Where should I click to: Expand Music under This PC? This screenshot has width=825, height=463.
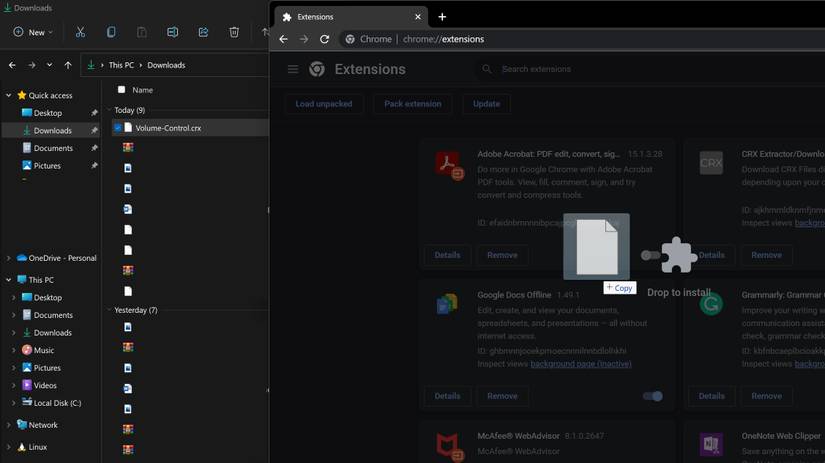(14, 350)
